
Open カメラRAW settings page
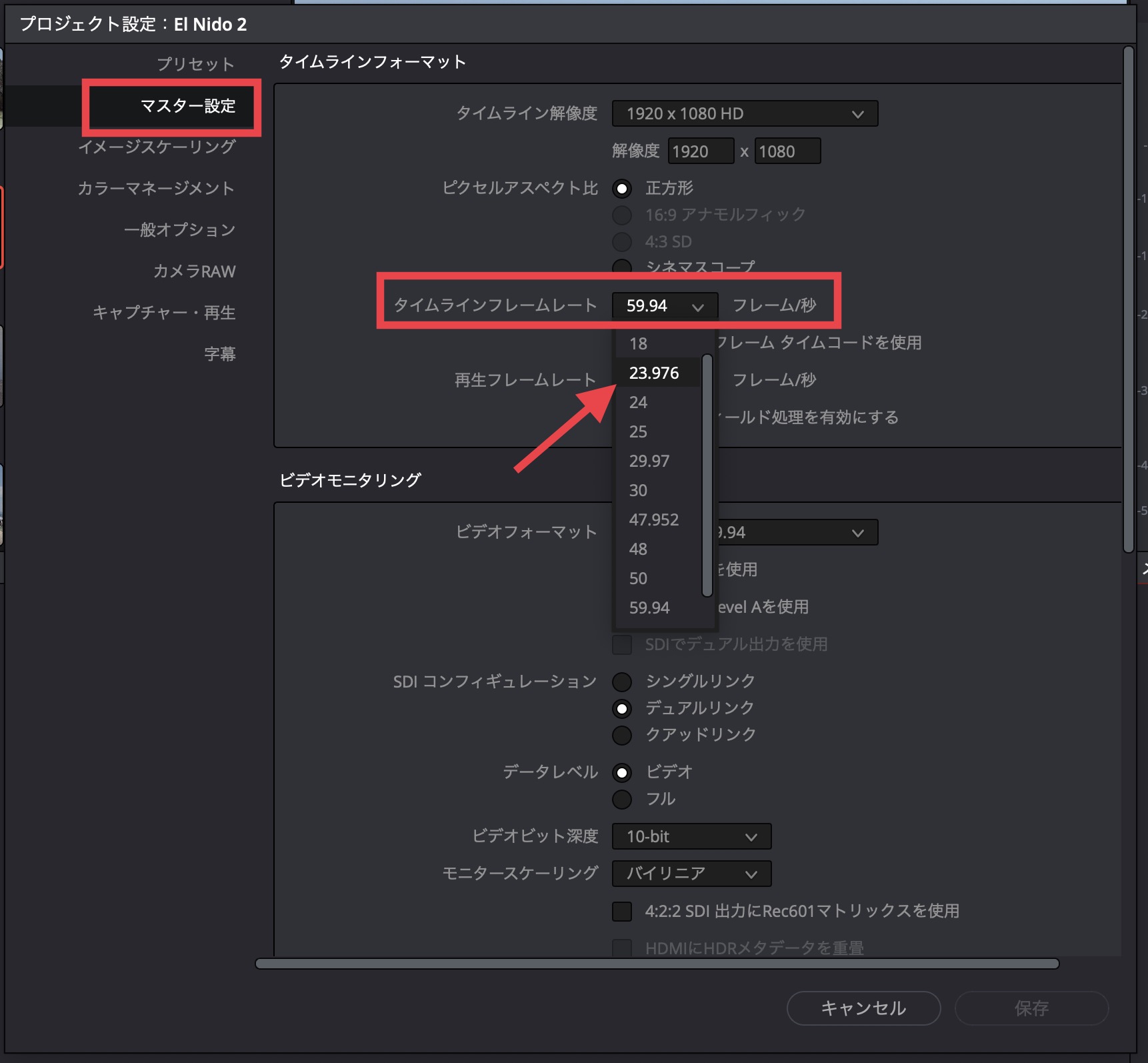[x=194, y=271]
